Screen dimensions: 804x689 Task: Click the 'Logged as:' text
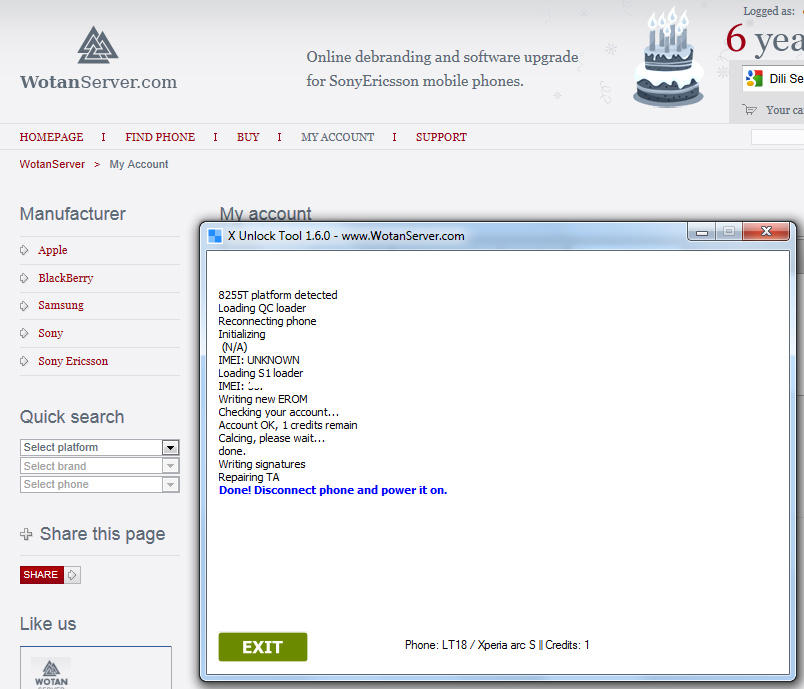coord(769,11)
